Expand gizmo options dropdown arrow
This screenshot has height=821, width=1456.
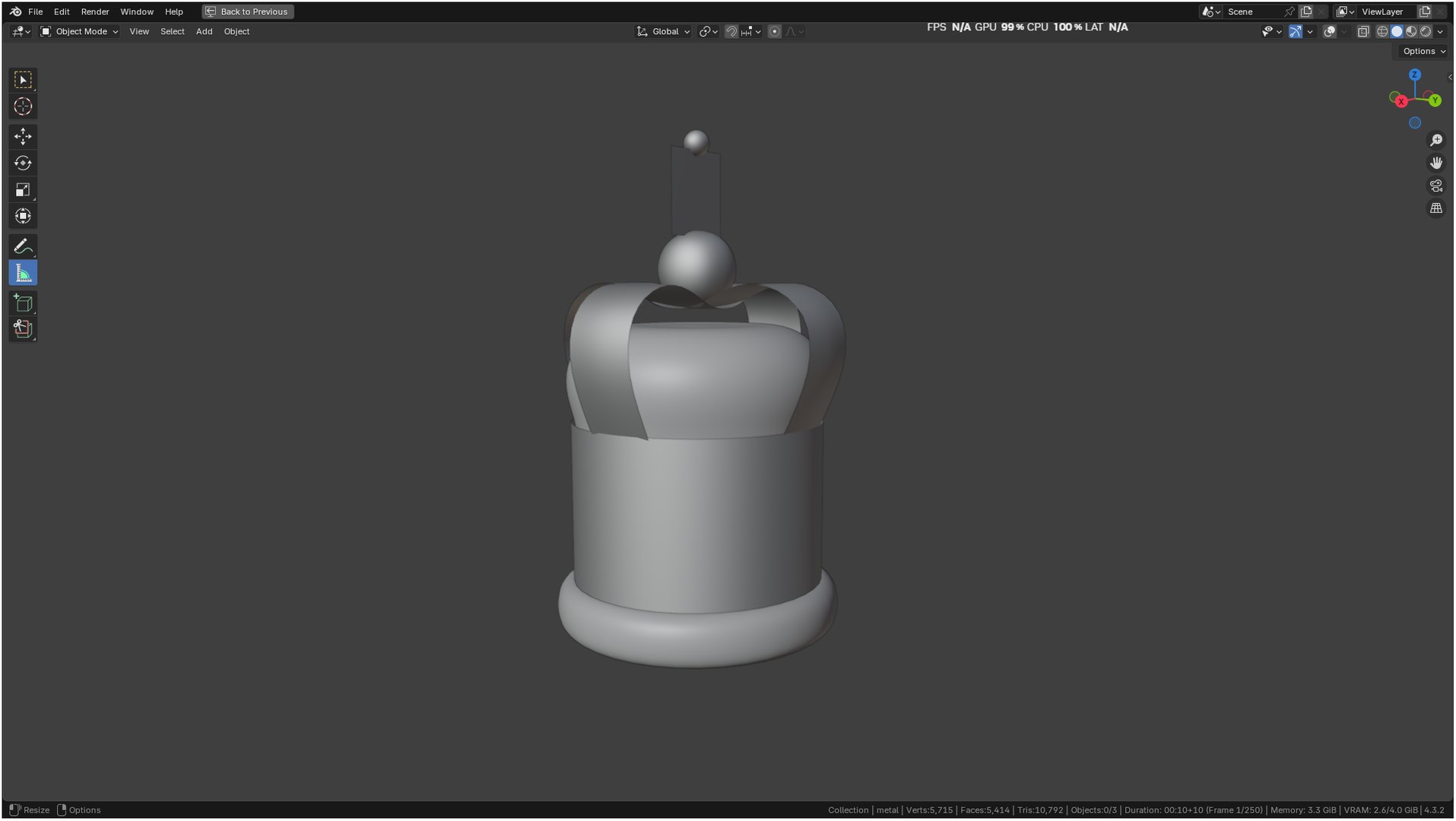[x=1310, y=31]
